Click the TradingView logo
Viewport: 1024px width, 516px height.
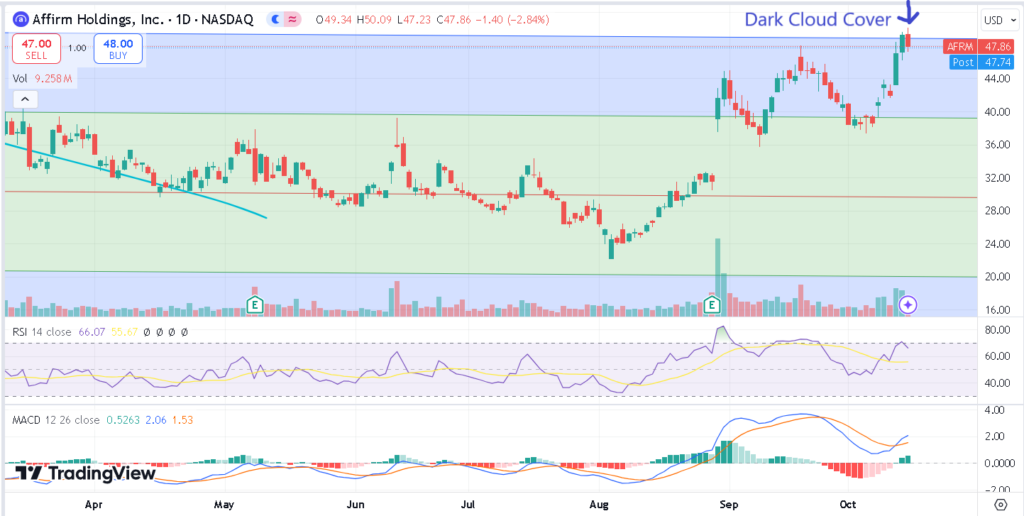click(86, 473)
